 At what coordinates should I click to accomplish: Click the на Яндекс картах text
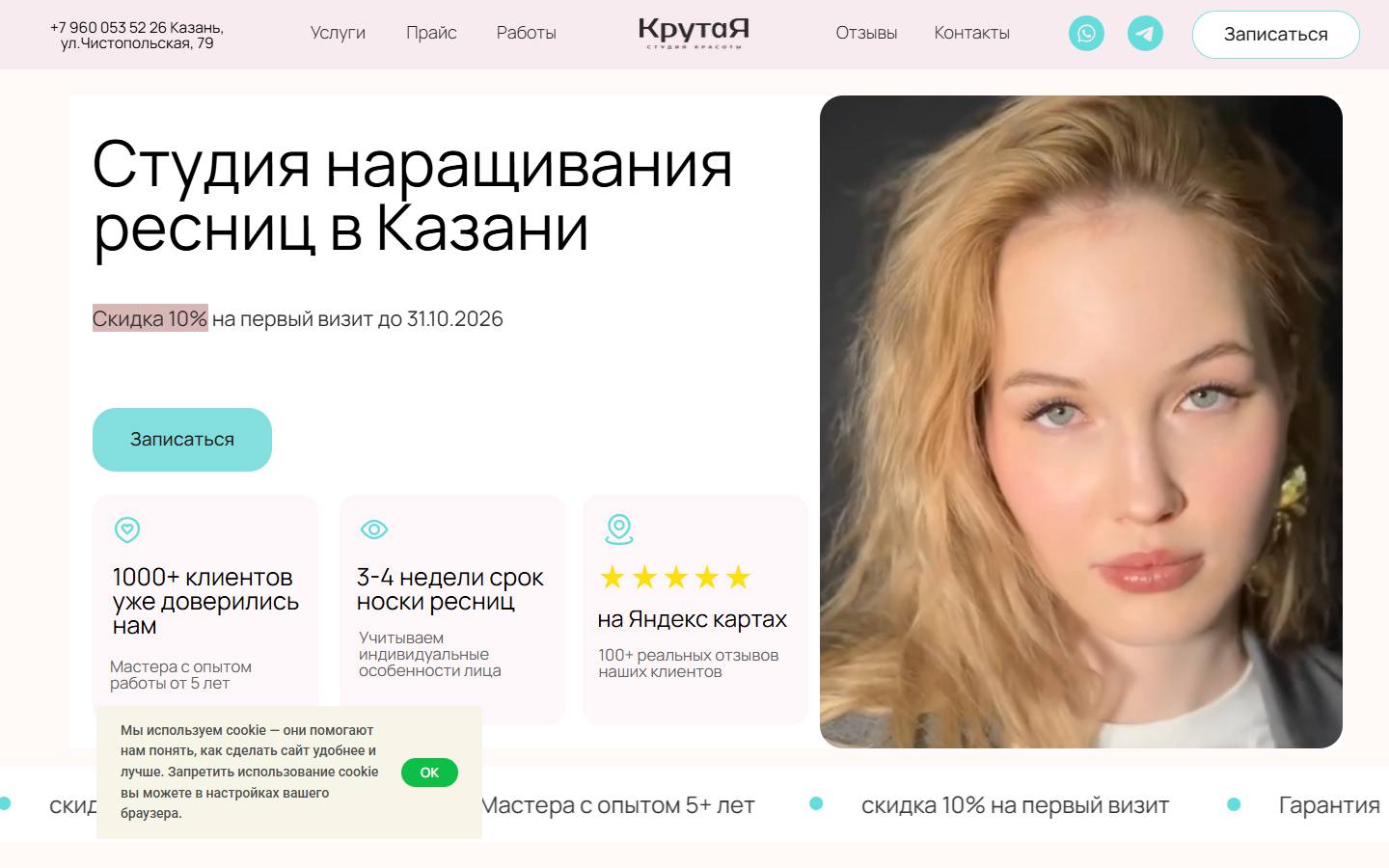(x=693, y=619)
